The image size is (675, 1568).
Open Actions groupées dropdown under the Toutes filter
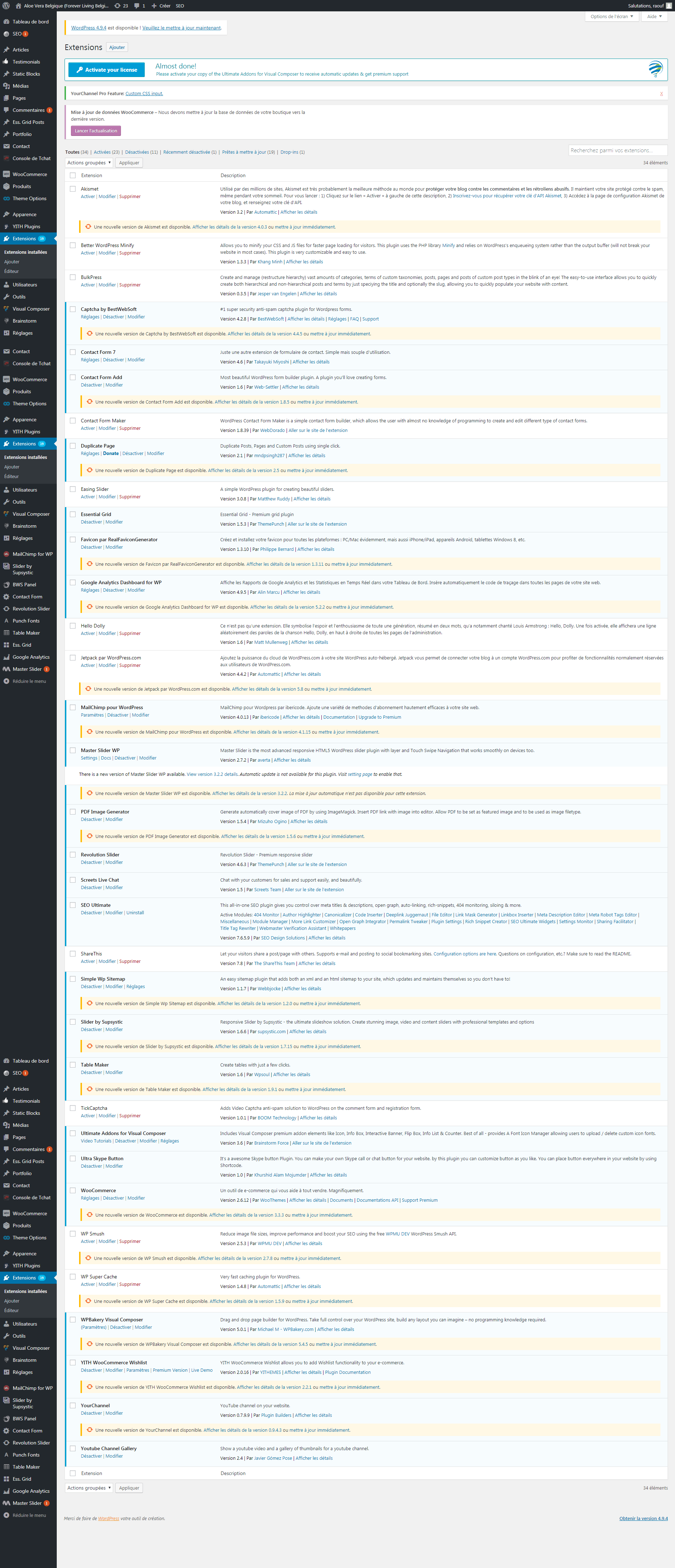[x=89, y=163]
